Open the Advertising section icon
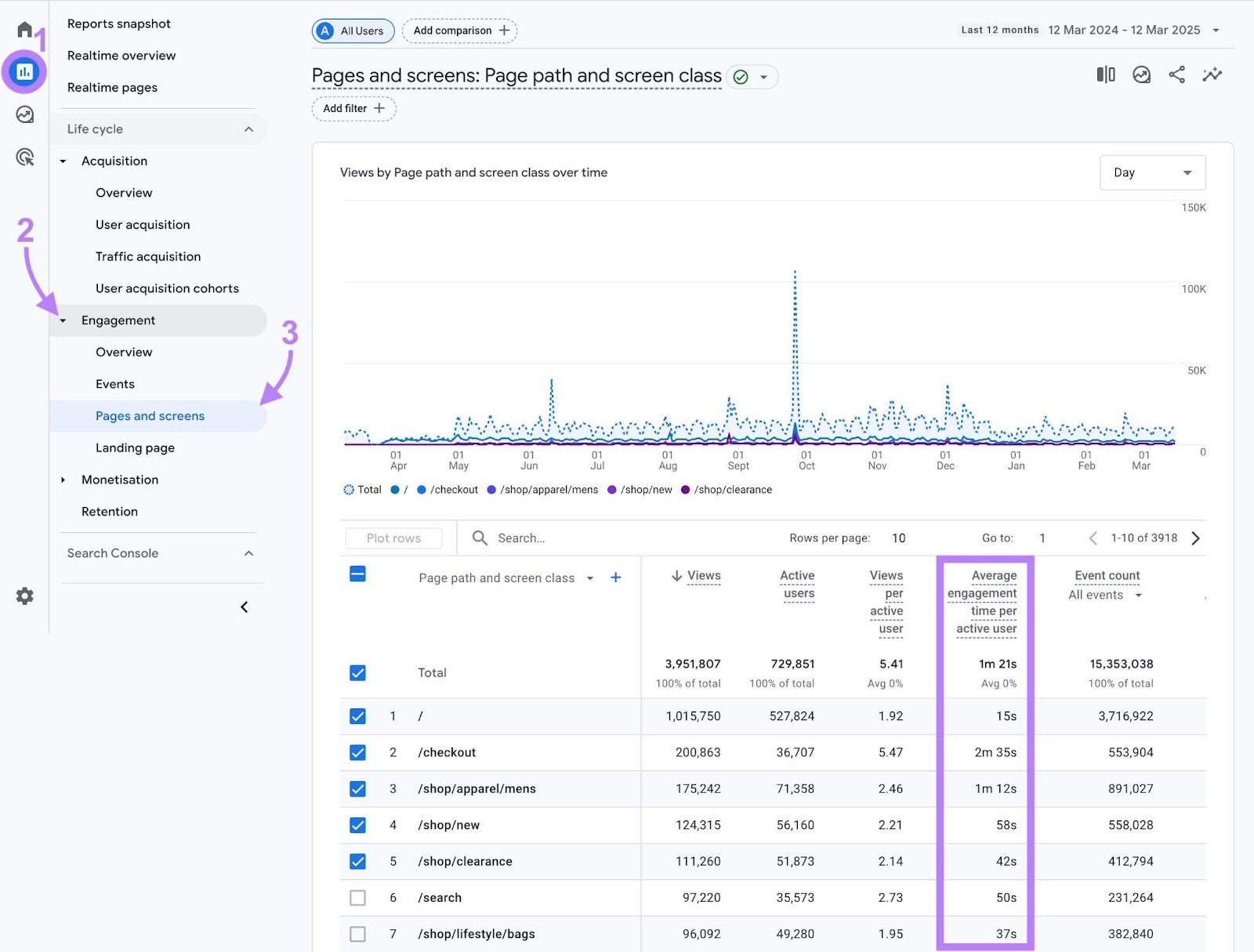Viewport: 1254px width, 952px height. (x=24, y=158)
